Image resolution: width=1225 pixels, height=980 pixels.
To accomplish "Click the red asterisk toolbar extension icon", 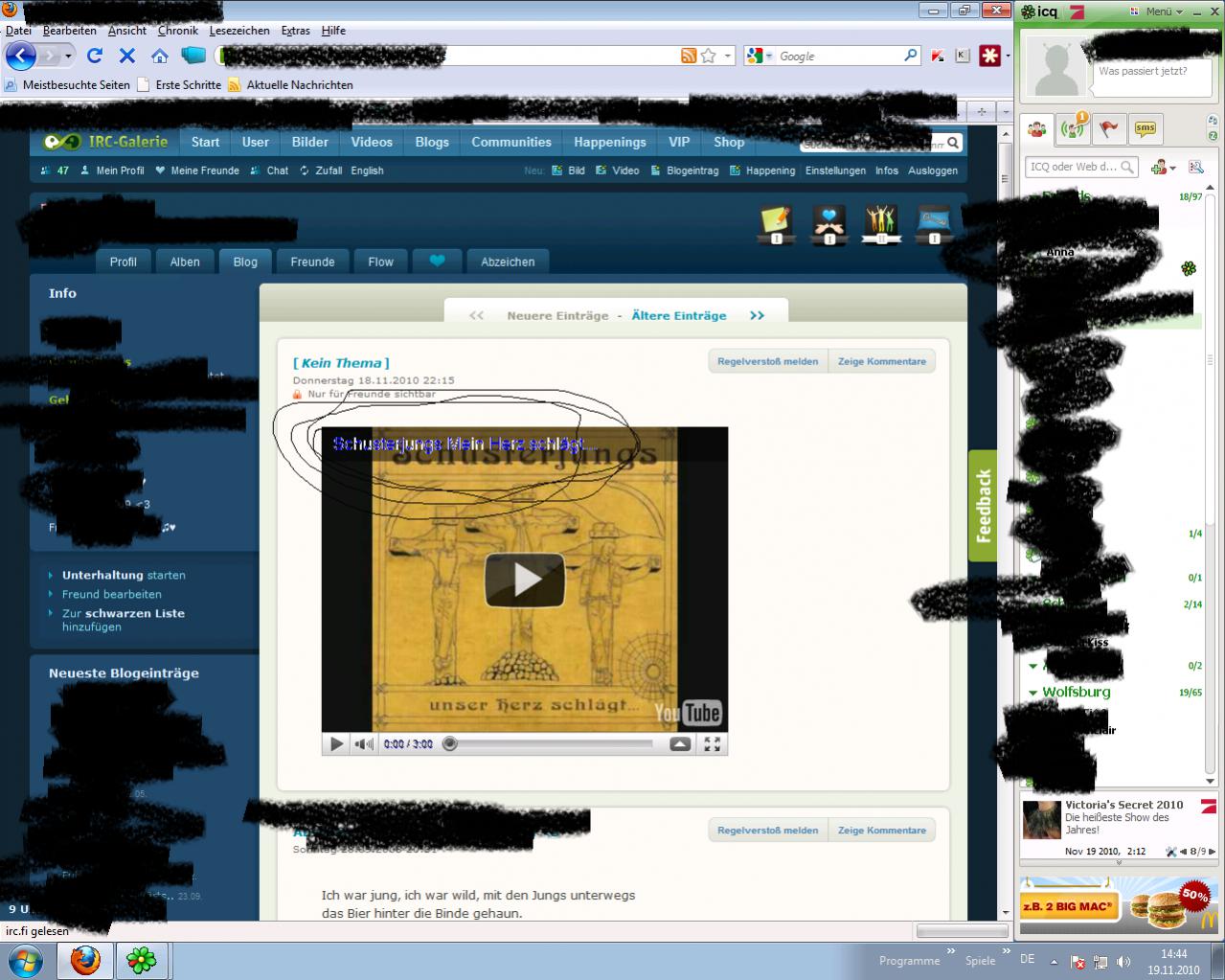I will [x=988, y=56].
